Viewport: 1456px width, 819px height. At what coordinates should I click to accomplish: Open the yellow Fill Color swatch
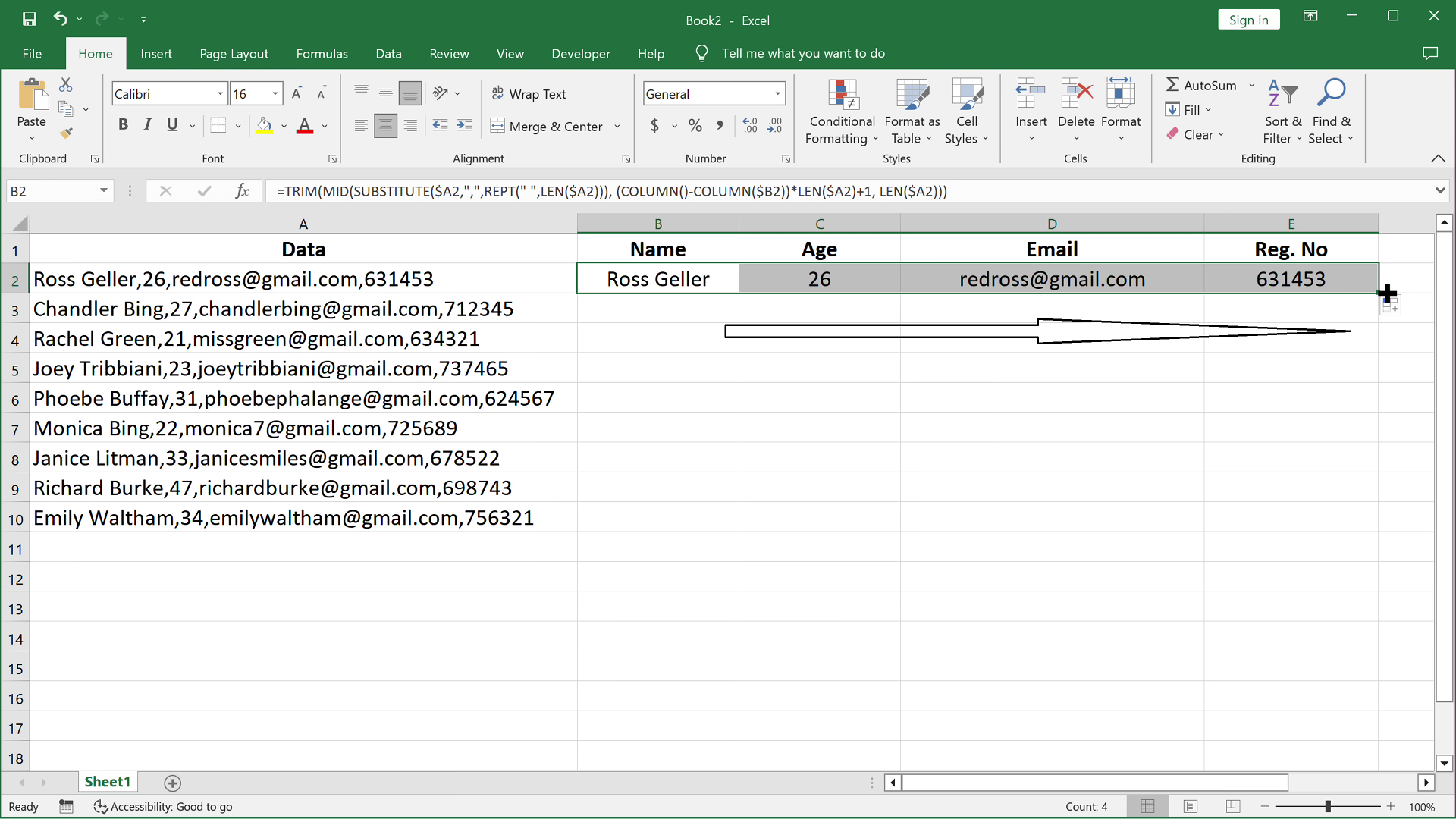point(264,126)
